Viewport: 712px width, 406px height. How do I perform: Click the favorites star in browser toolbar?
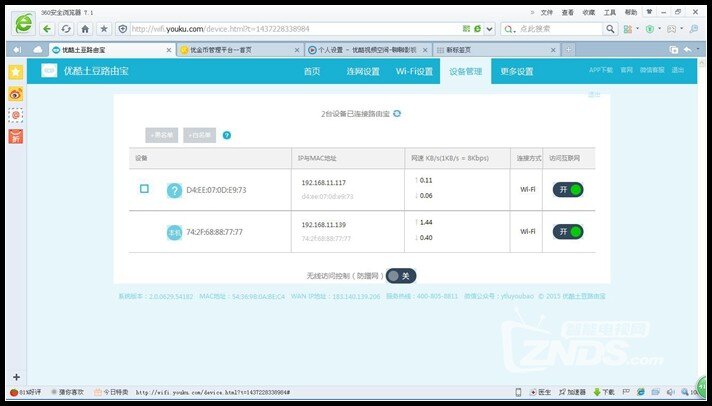pyautogui.click(x=103, y=29)
